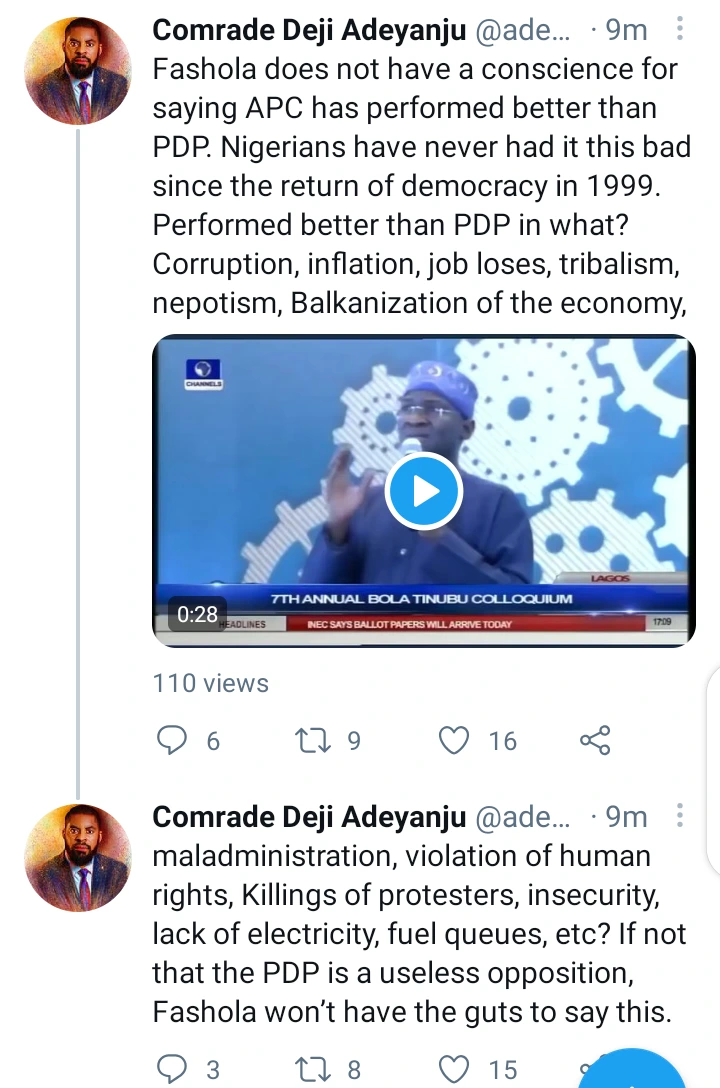This screenshot has width=720, height=1088.
Task: Open the second tweet's text about maladministration
Action: [420, 934]
